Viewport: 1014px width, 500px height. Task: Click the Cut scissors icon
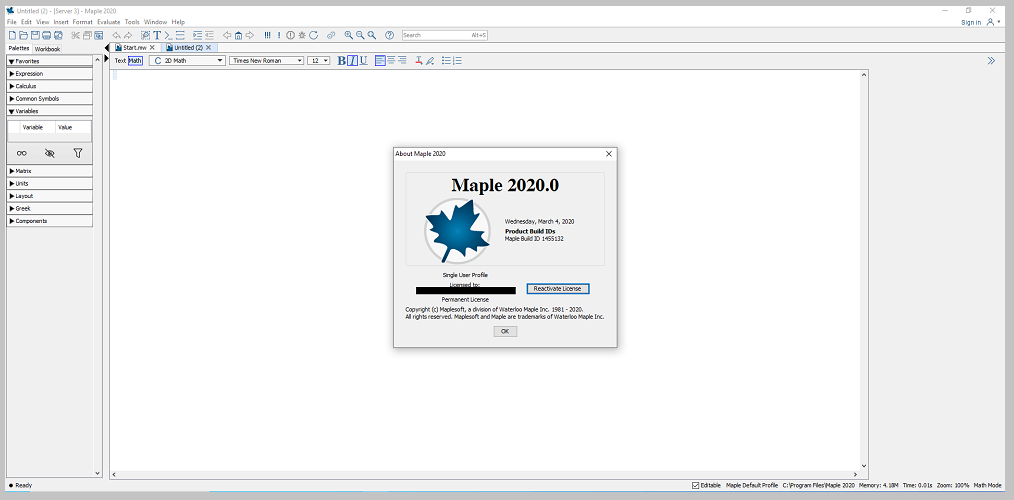76,35
